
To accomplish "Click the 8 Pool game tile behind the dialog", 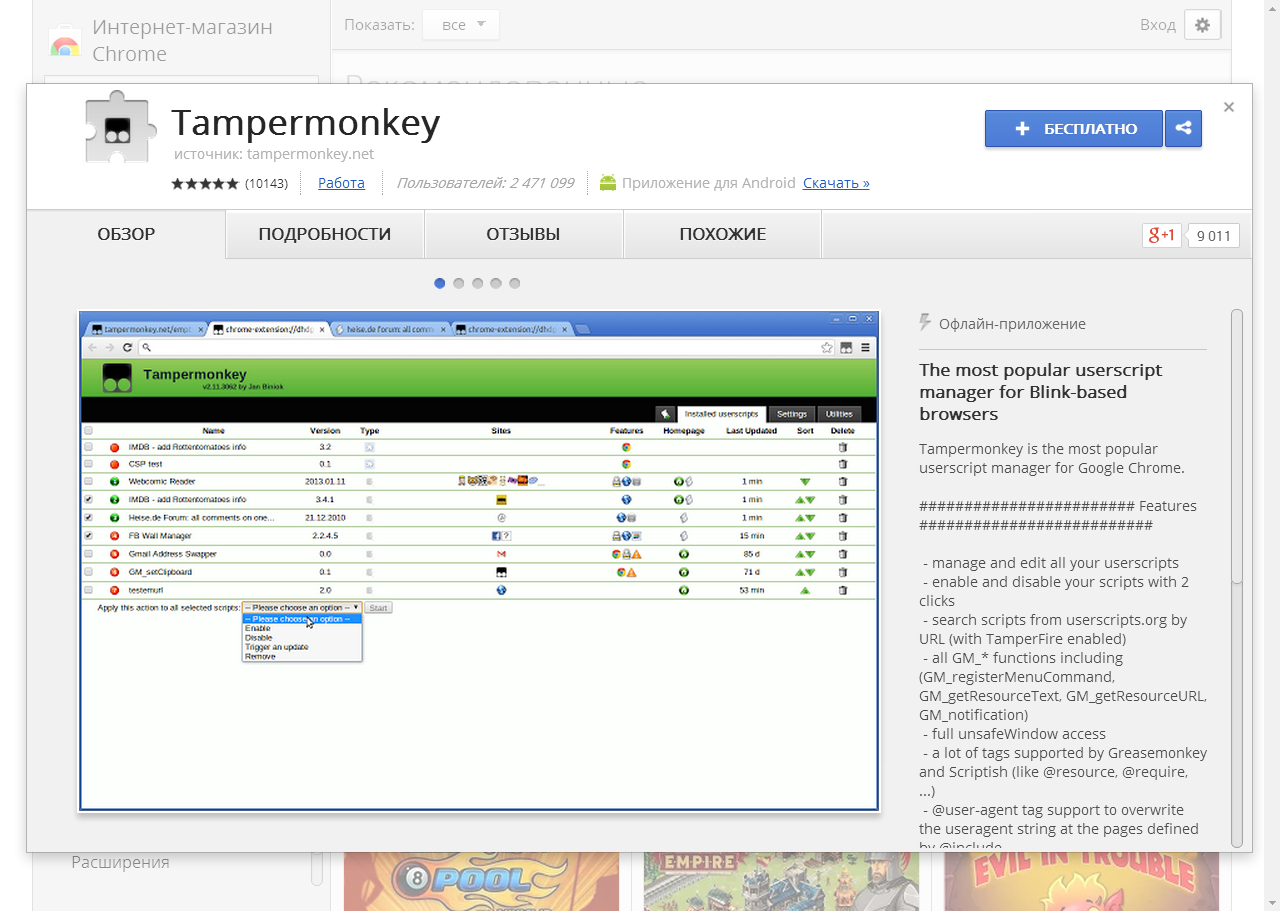I will pyautogui.click(x=481, y=881).
